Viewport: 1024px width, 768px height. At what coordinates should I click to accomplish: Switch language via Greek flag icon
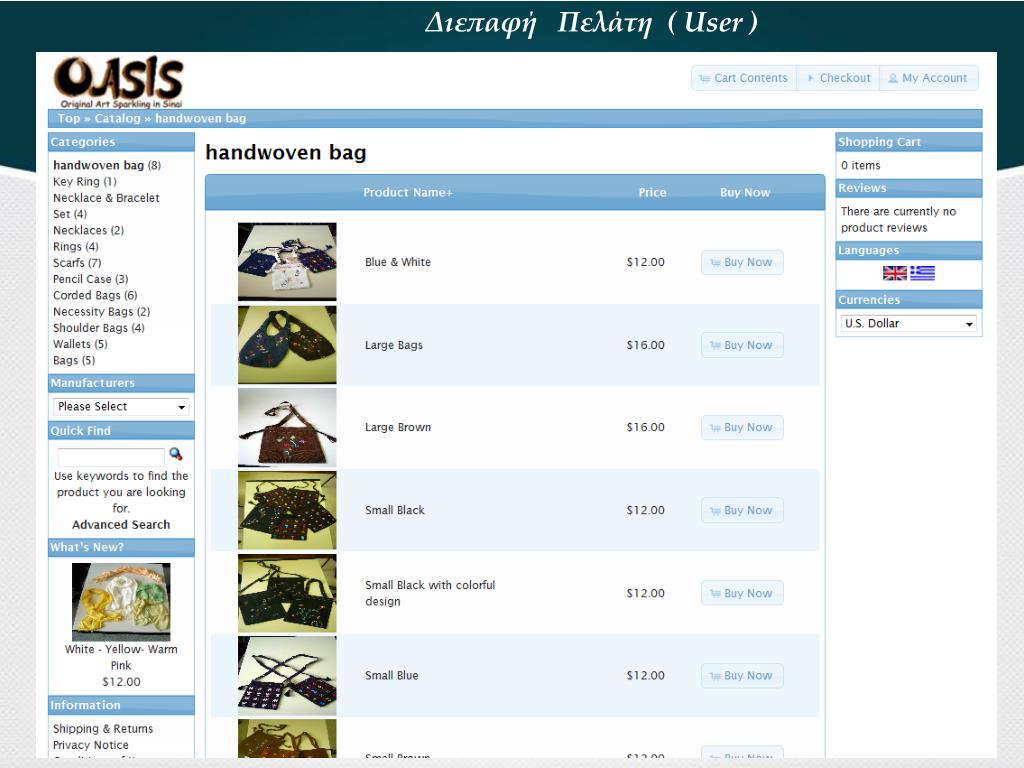(922, 273)
